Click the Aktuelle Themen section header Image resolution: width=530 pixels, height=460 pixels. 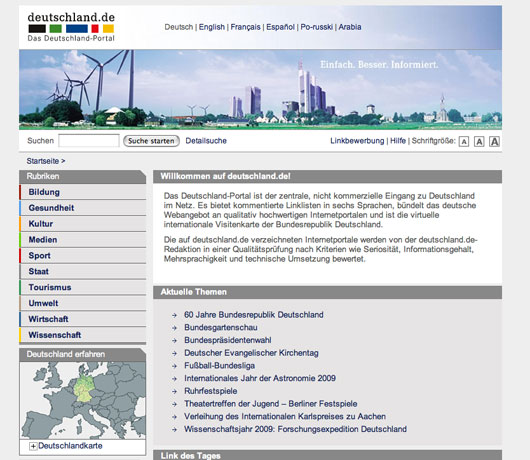327,292
